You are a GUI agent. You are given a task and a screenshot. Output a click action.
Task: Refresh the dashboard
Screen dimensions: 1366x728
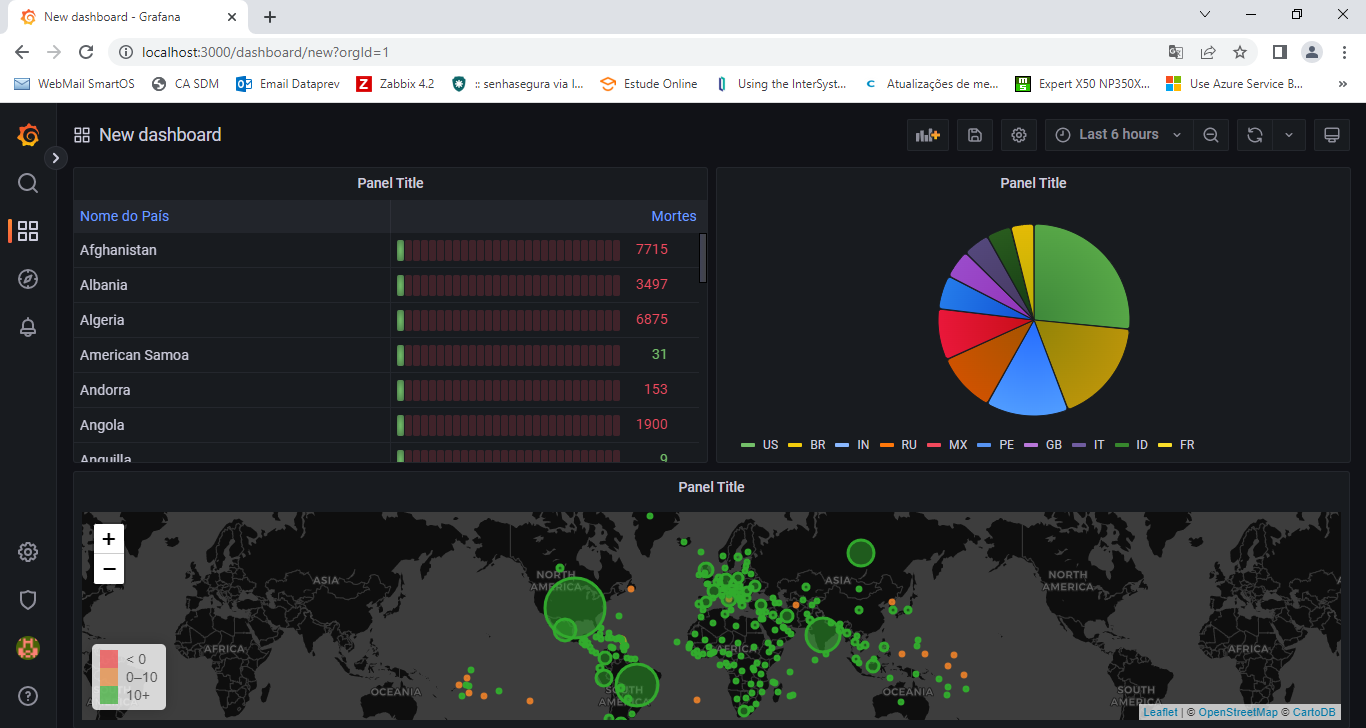tap(1254, 135)
